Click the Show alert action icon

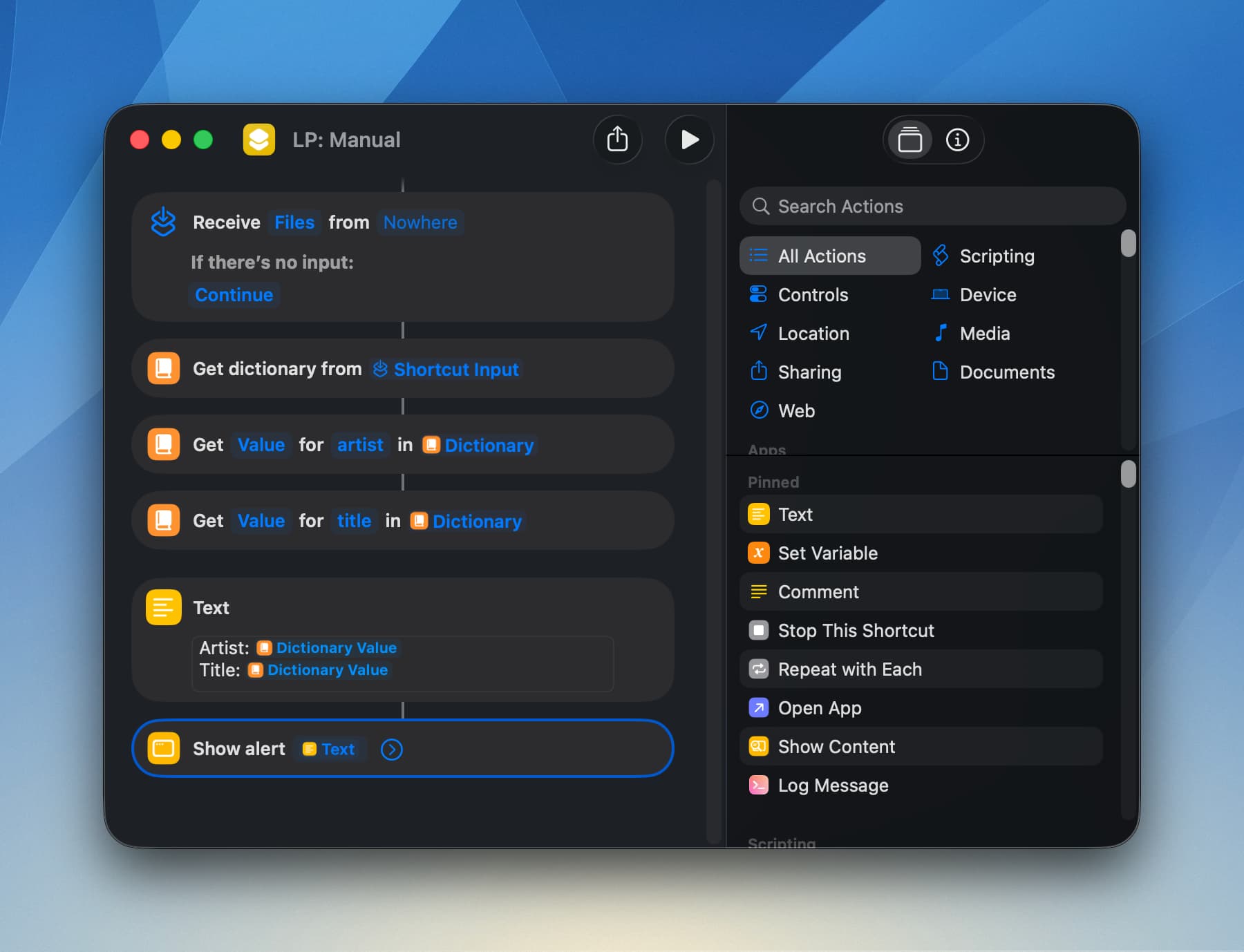[164, 749]
